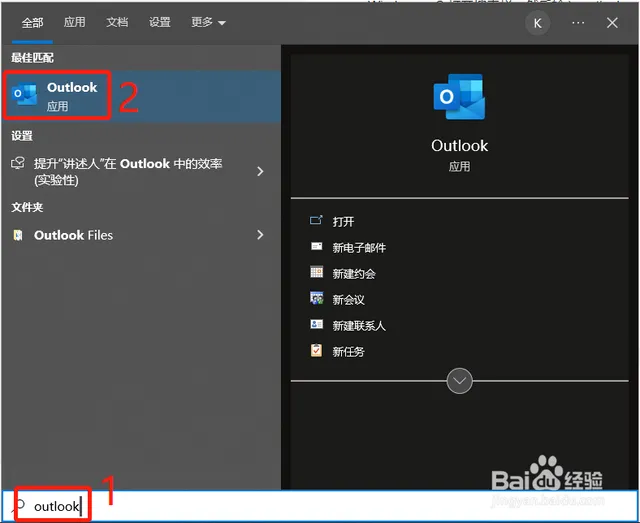This screenshot has height=523, width=640.
Task: Click 新电子邮件 to compose new email
Action: pyautogui.click(x=359, y=247)
